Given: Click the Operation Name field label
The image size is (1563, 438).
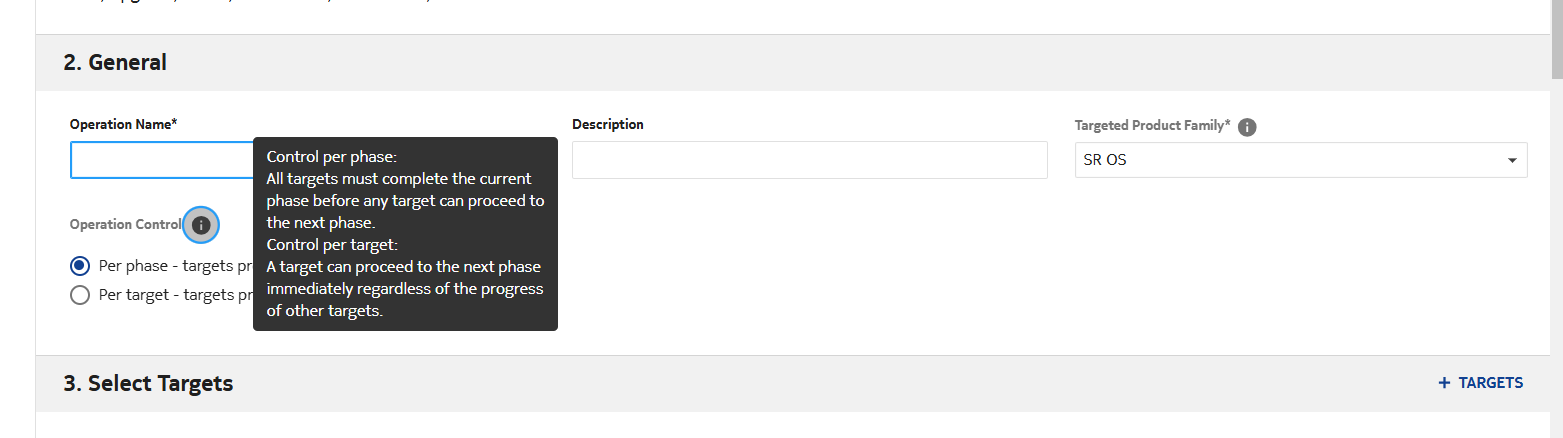Looking at the screenshot, I should 123,125.
